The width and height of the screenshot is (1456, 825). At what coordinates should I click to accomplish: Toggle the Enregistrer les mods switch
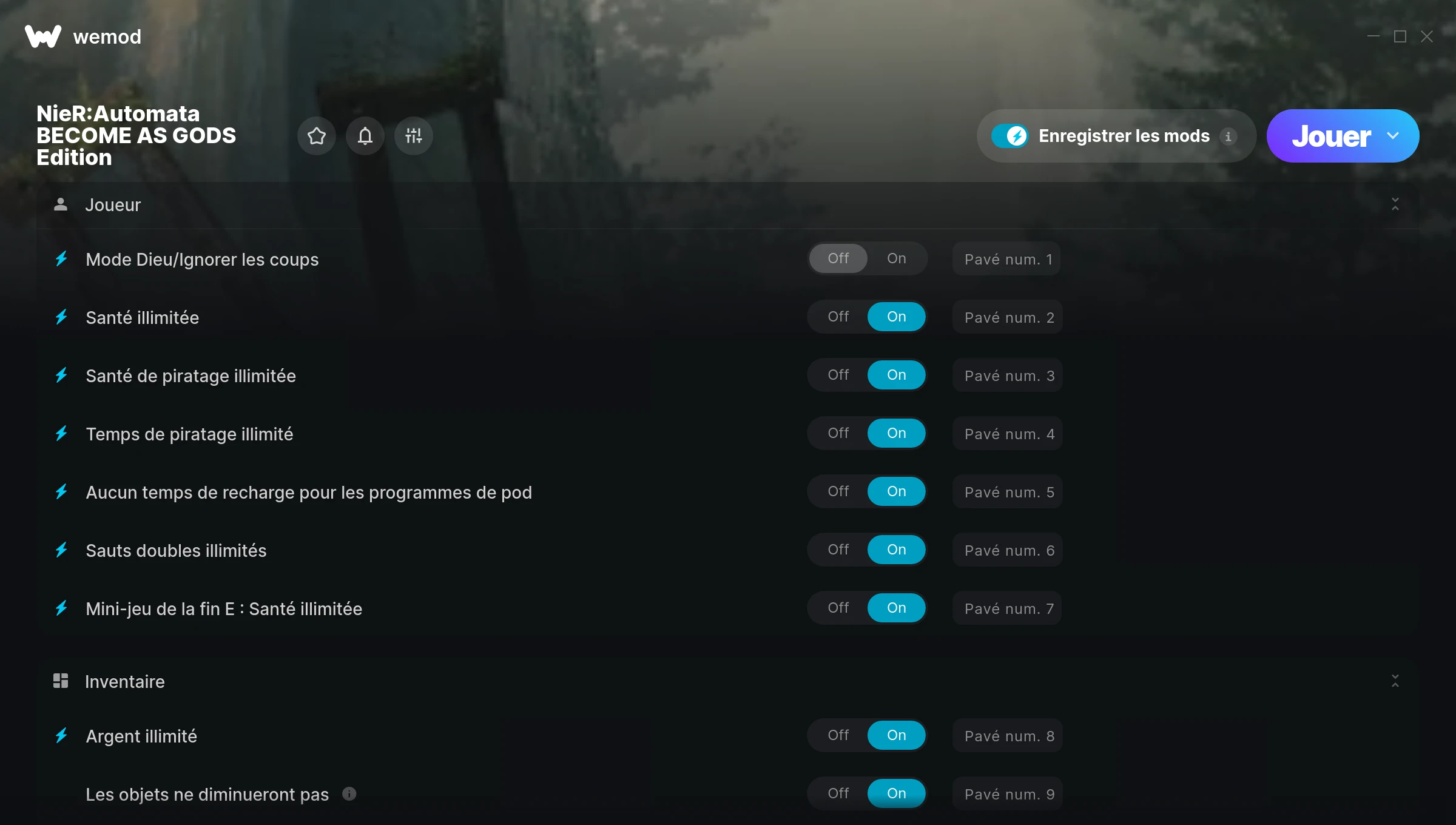point(1009,136)
